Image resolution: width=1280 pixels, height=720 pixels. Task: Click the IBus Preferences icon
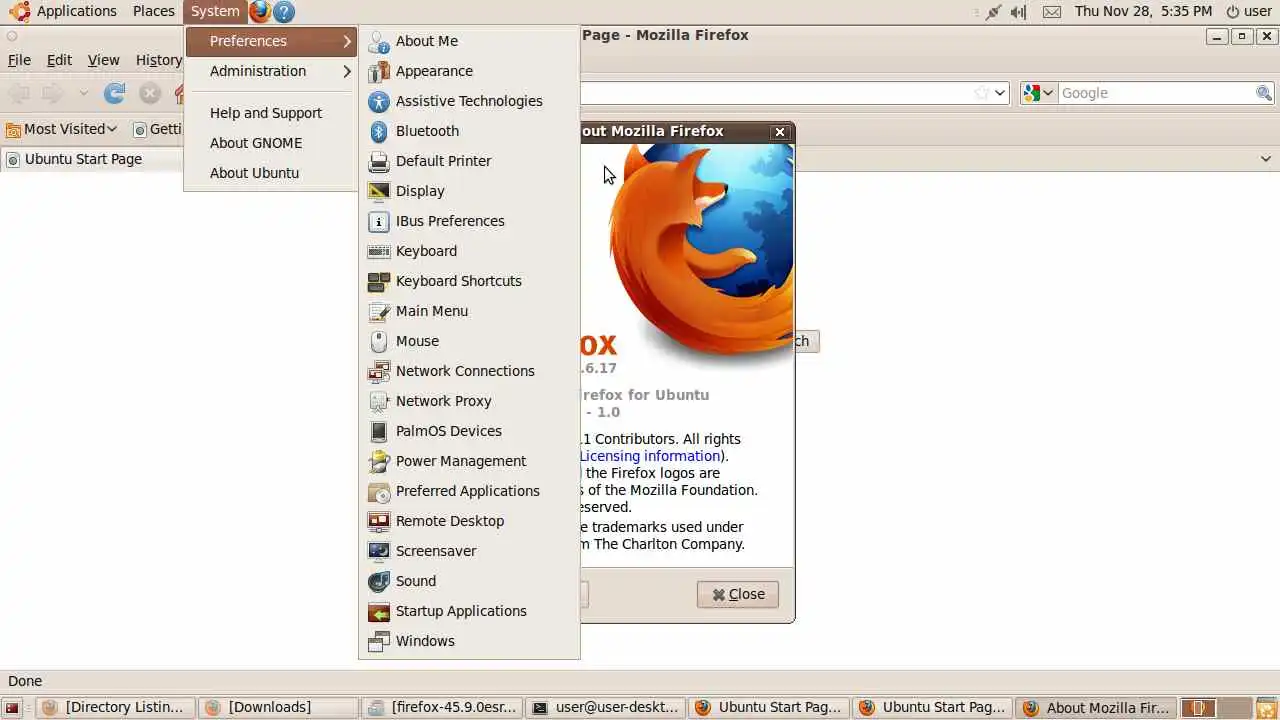pos(378,221)
